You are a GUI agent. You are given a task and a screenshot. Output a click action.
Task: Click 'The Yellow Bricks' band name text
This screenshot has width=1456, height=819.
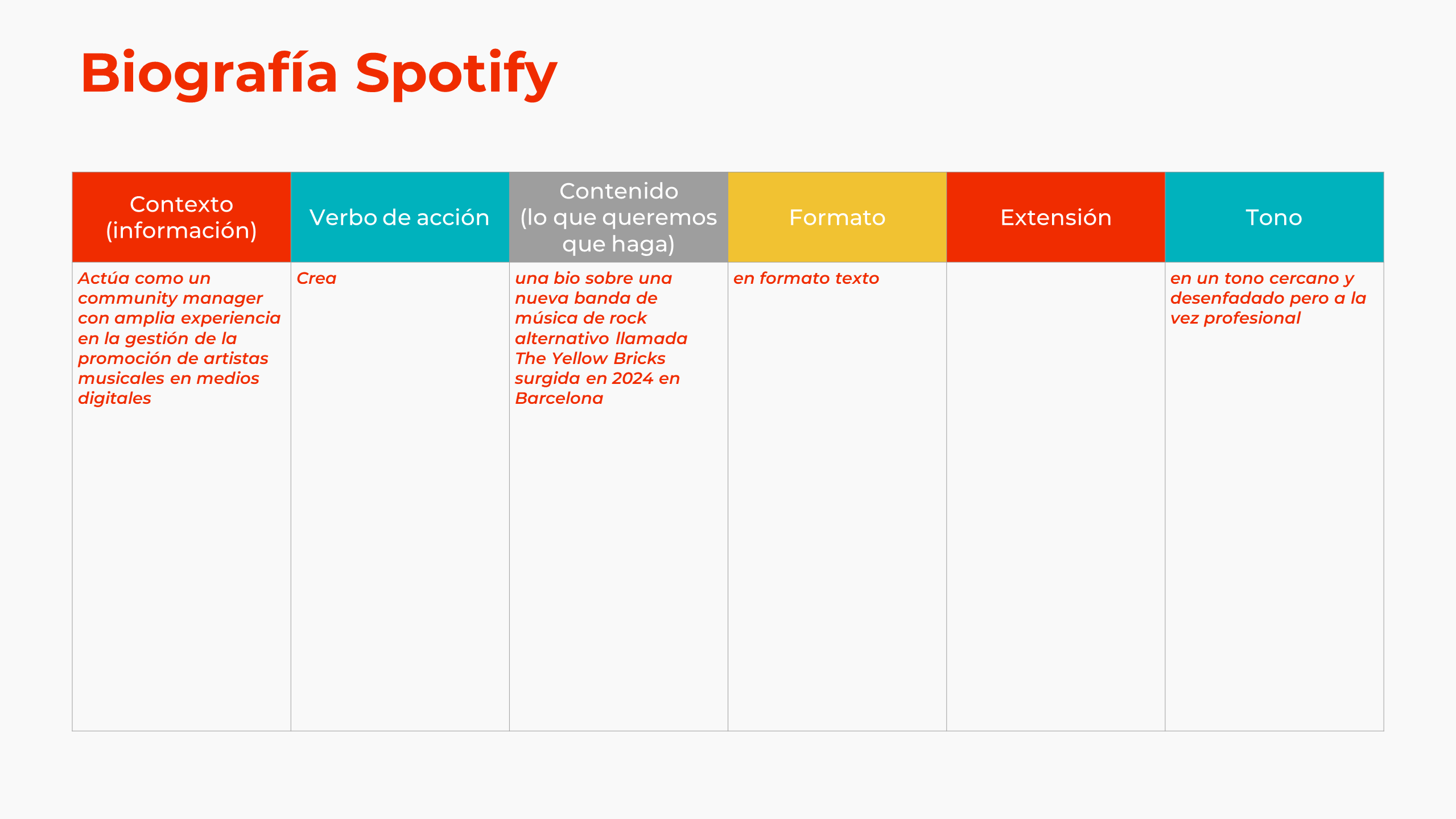(x=590, y=359)
